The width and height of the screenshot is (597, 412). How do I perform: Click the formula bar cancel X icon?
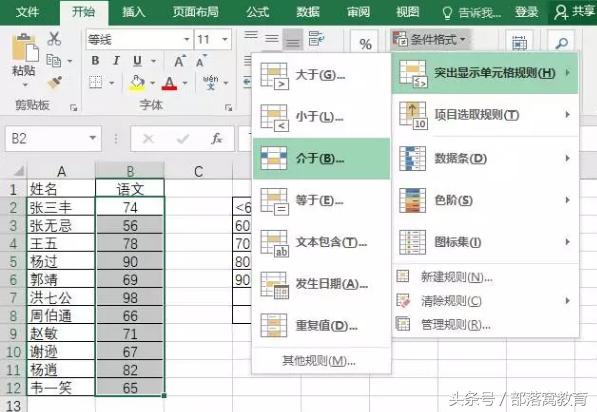148,139
